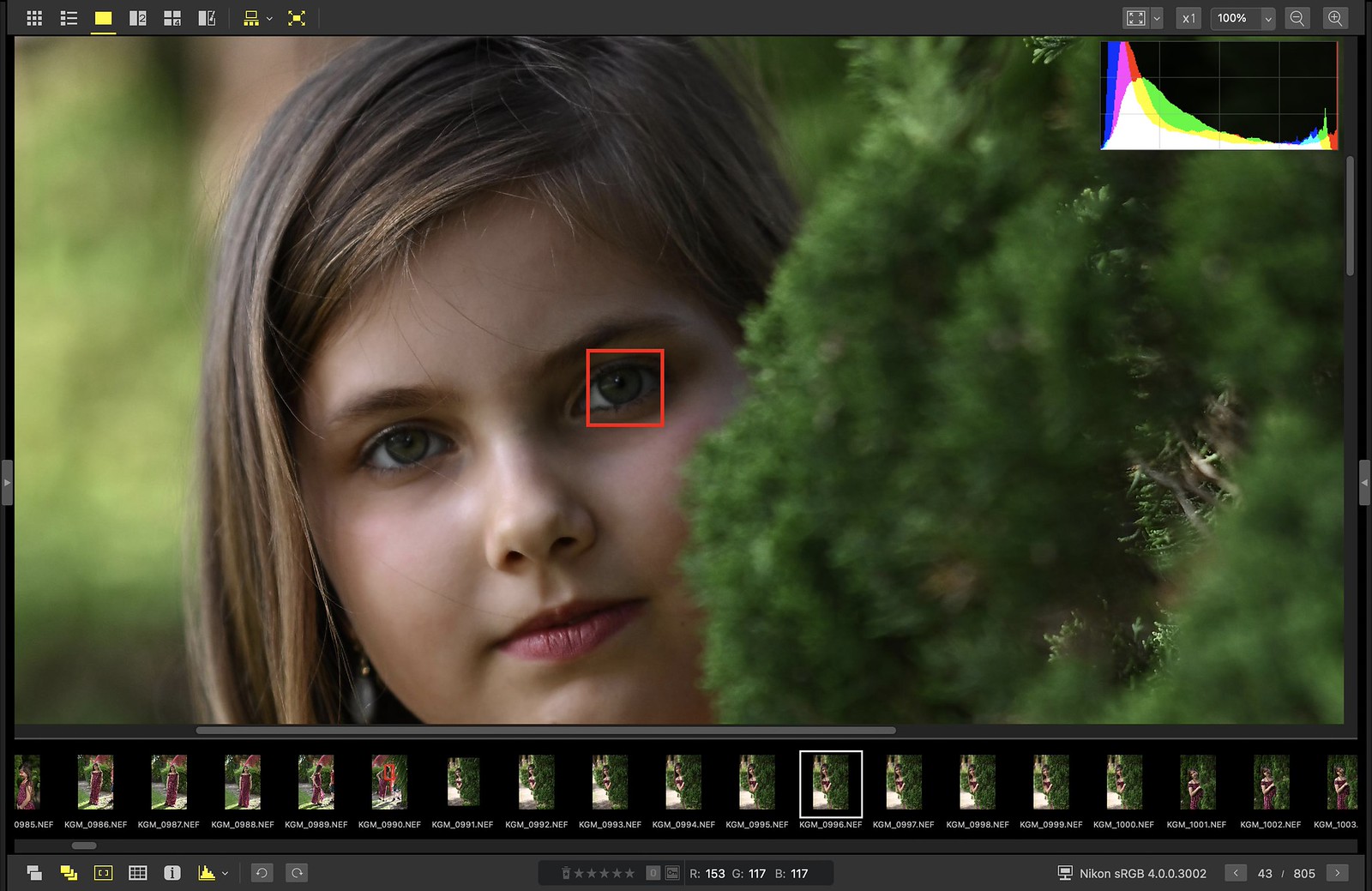This screenshot has height=891, width=1372.
Task: Rotate the image counterclockwise
Action: 262,873
